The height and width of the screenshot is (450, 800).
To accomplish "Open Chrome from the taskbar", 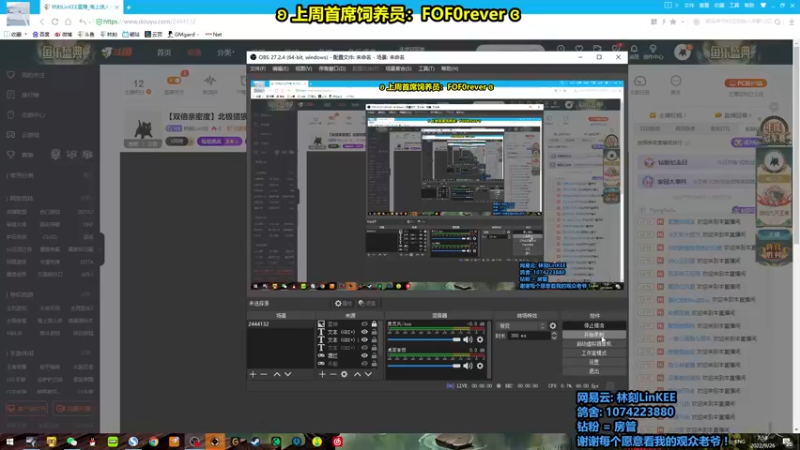I will (x=154, y=441).
